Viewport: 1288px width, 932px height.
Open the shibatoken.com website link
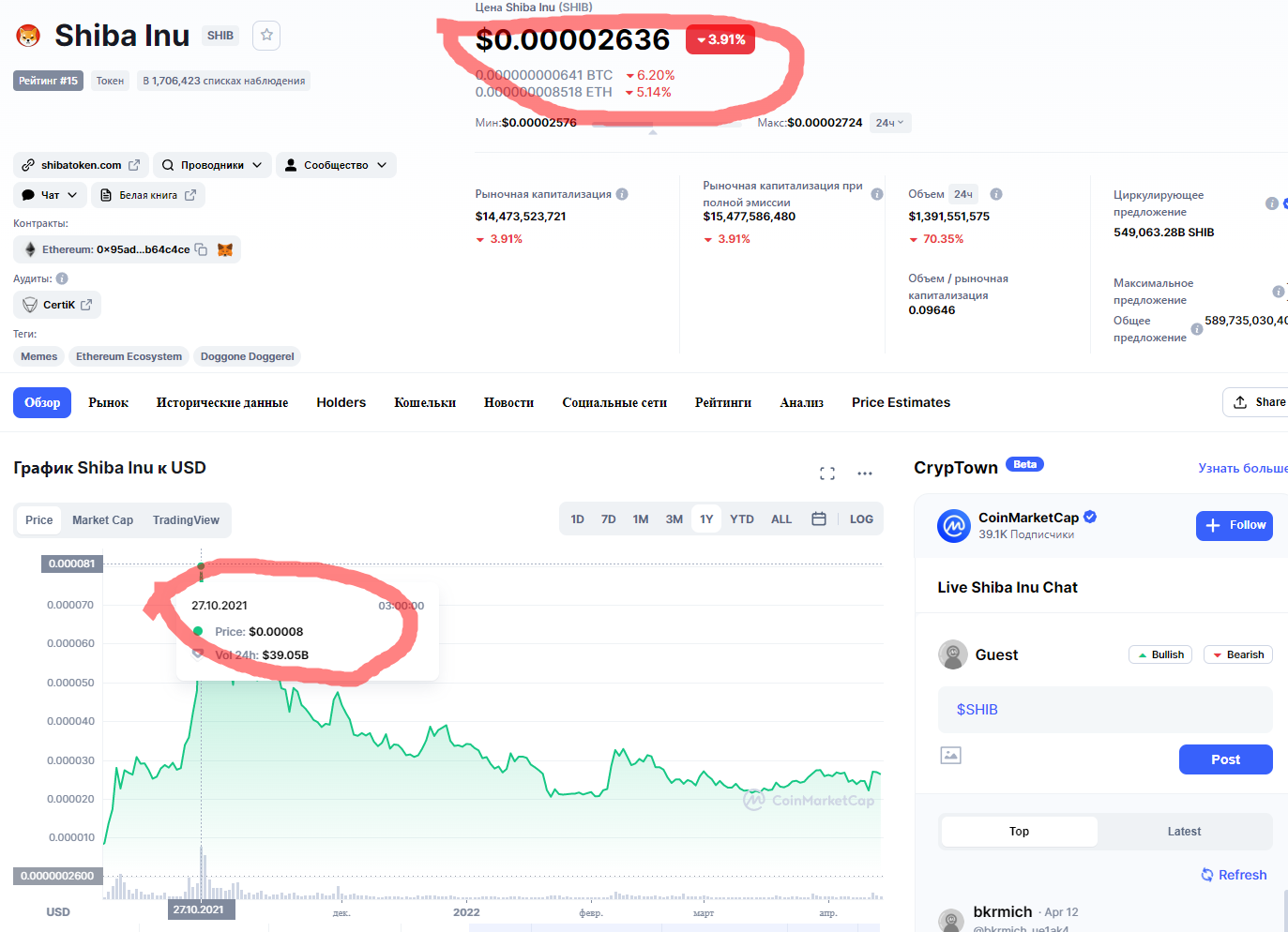[x=81, y=165]
